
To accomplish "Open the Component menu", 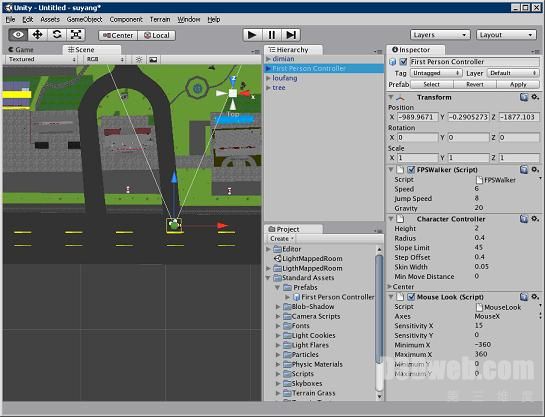I will (x=126, y=19).
